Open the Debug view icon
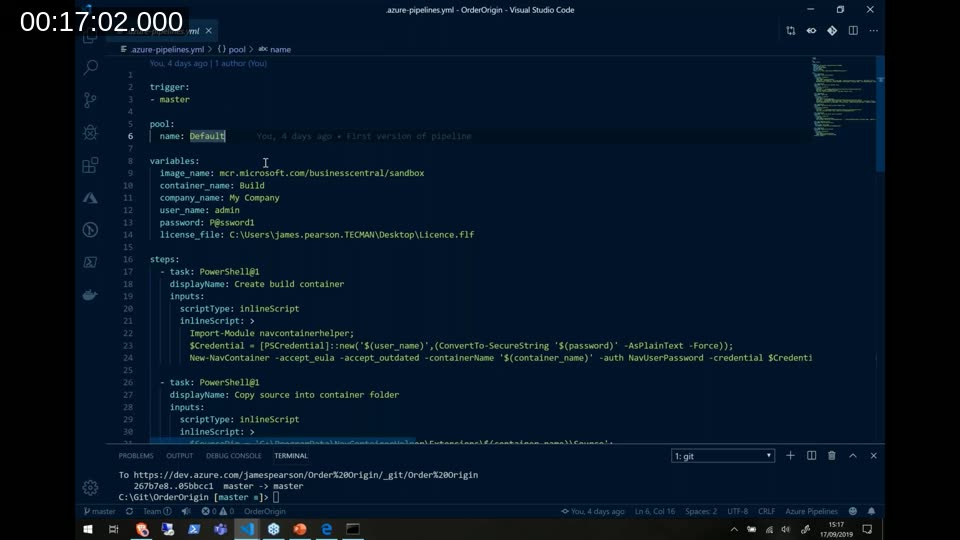This screenshot has width=960, height=540. tap(91, 132)
